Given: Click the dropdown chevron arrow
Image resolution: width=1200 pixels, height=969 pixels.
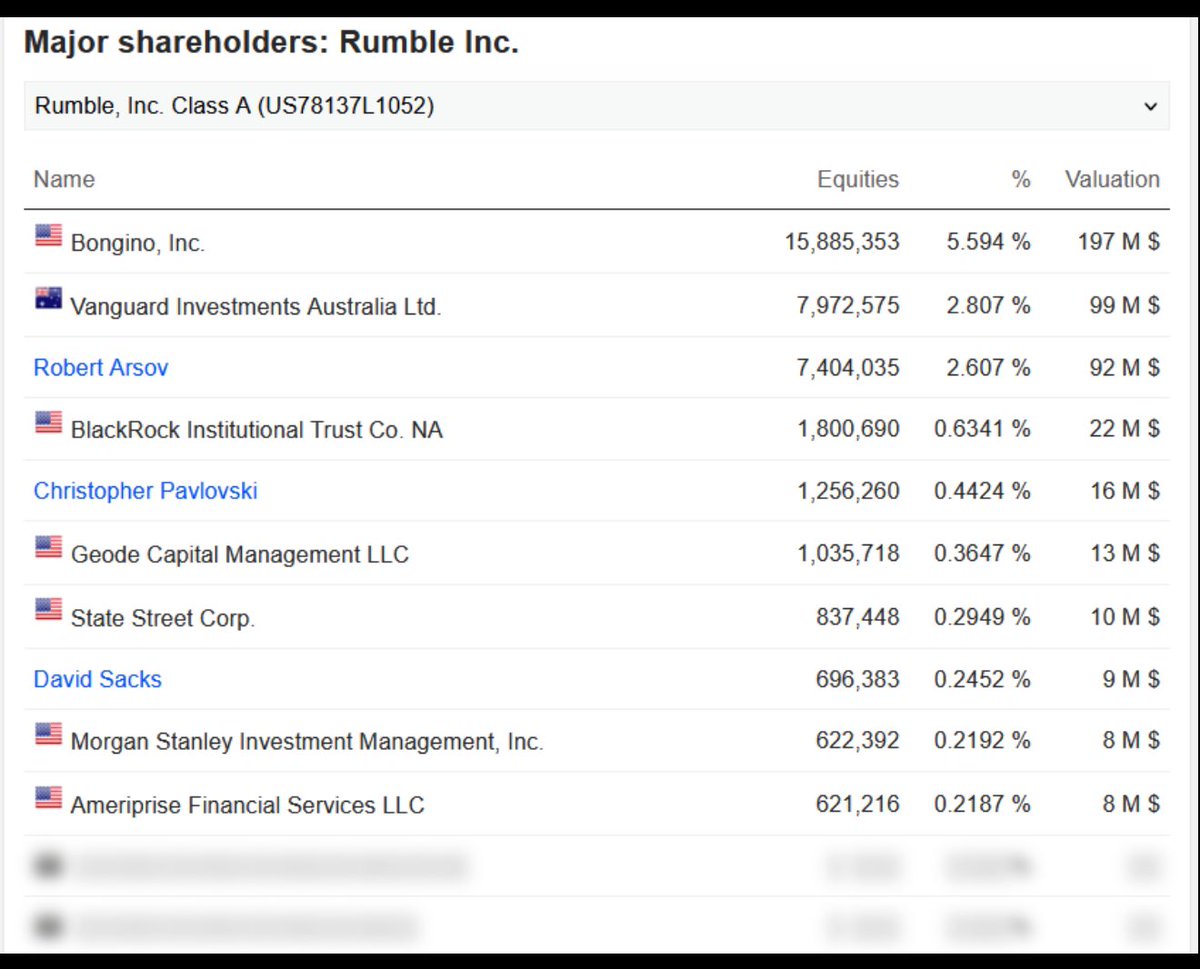Looking at the screenshot, I should click(x=1150, y=106).
